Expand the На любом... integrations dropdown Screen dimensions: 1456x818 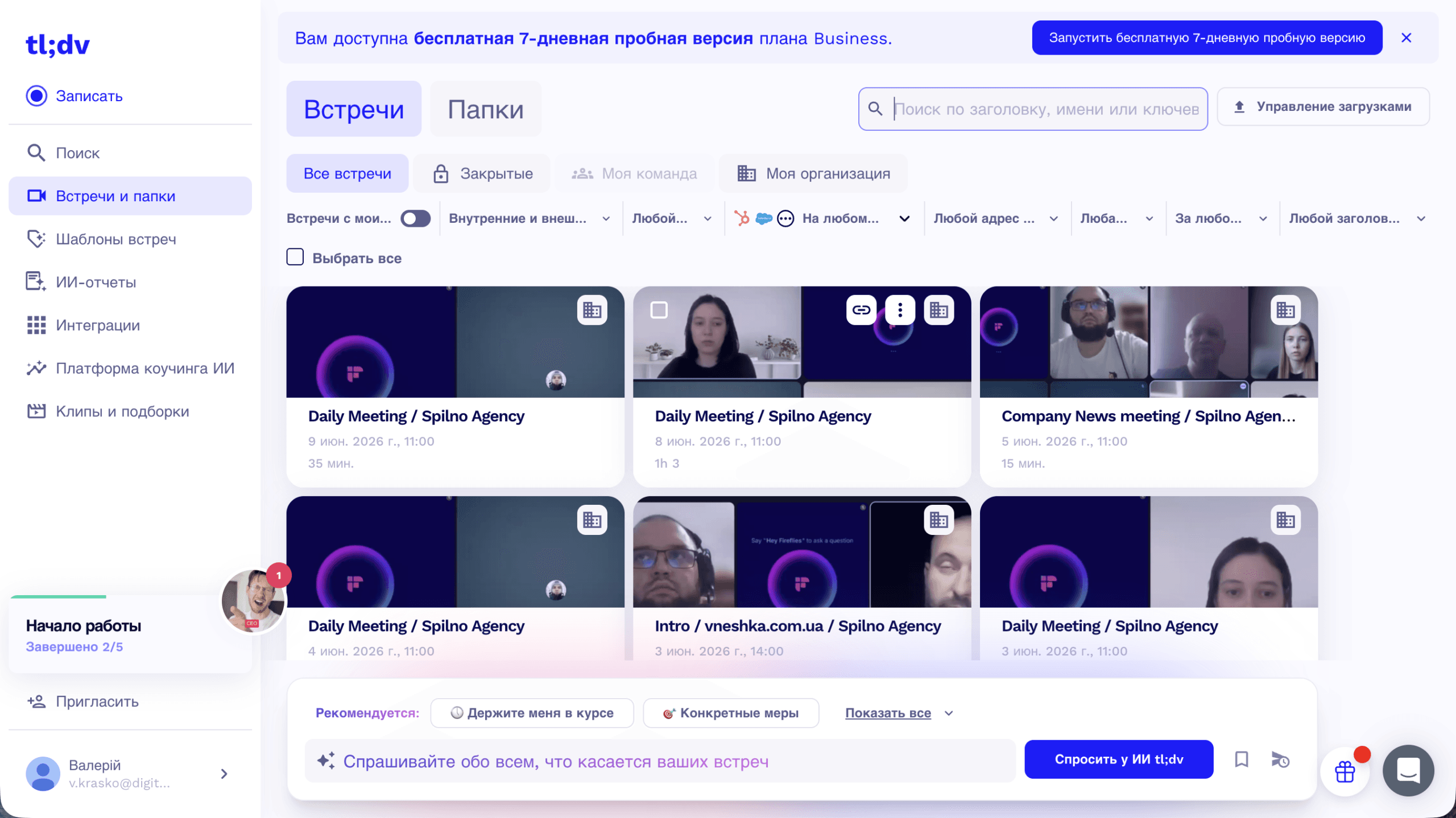pyautogui.click(x=904, y=218)
